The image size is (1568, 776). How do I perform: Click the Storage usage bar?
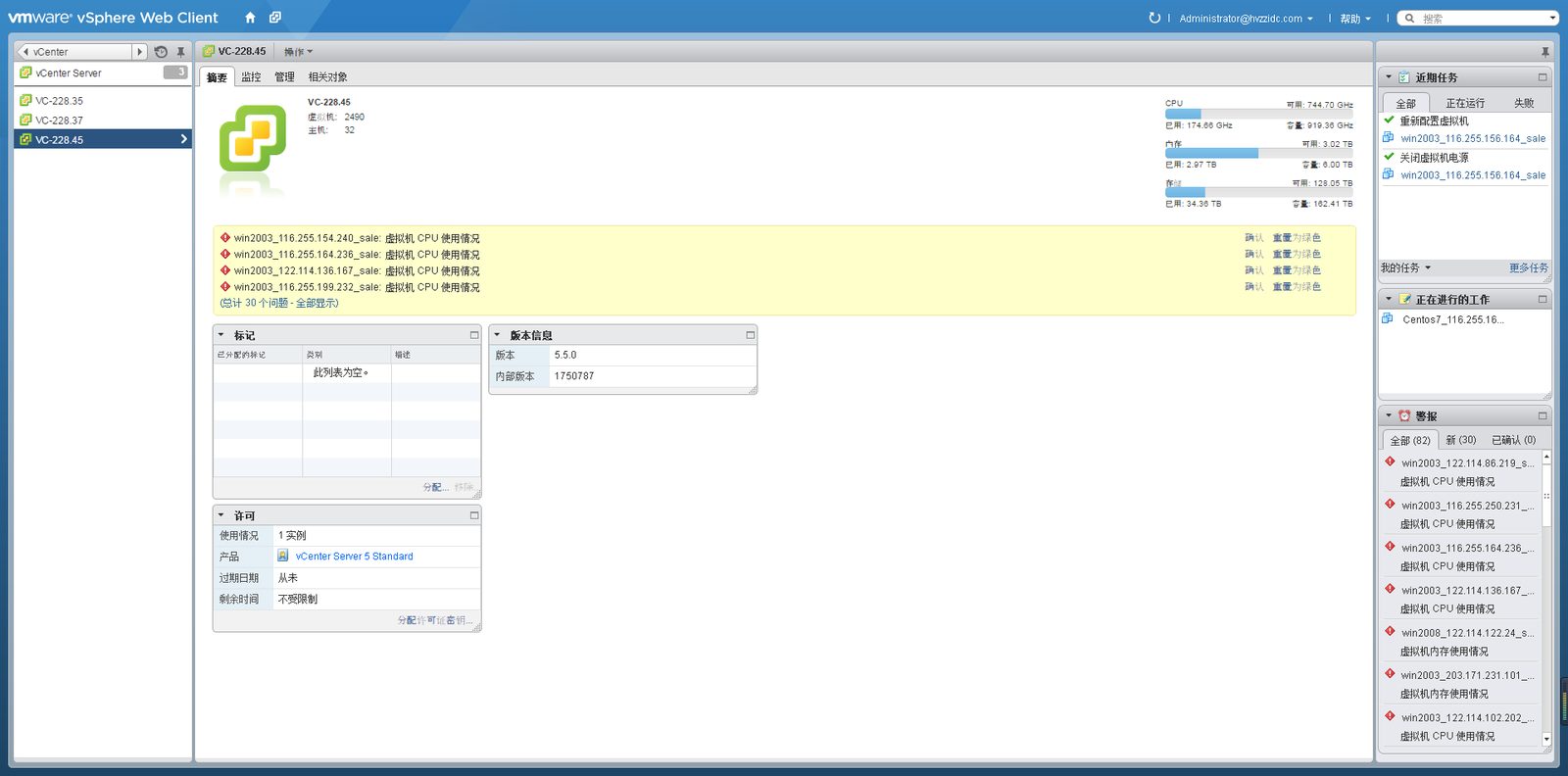pos(1258,193)
